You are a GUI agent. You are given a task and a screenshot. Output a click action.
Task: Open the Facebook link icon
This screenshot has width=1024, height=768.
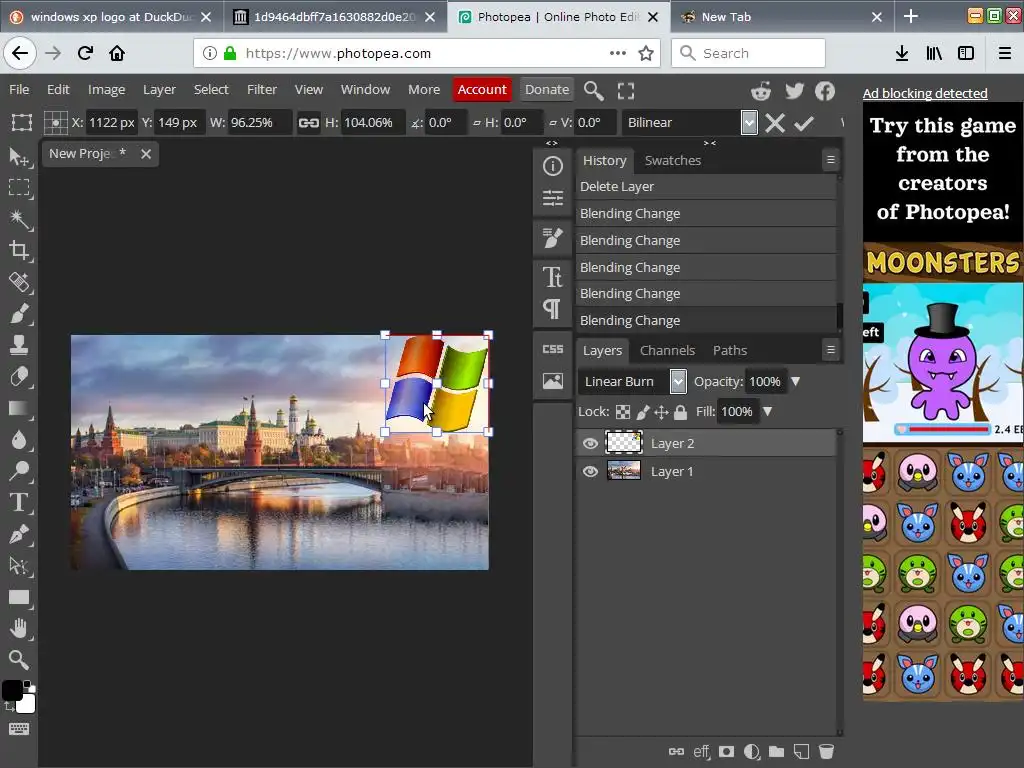pyautogui.click(x=825, y=91)
